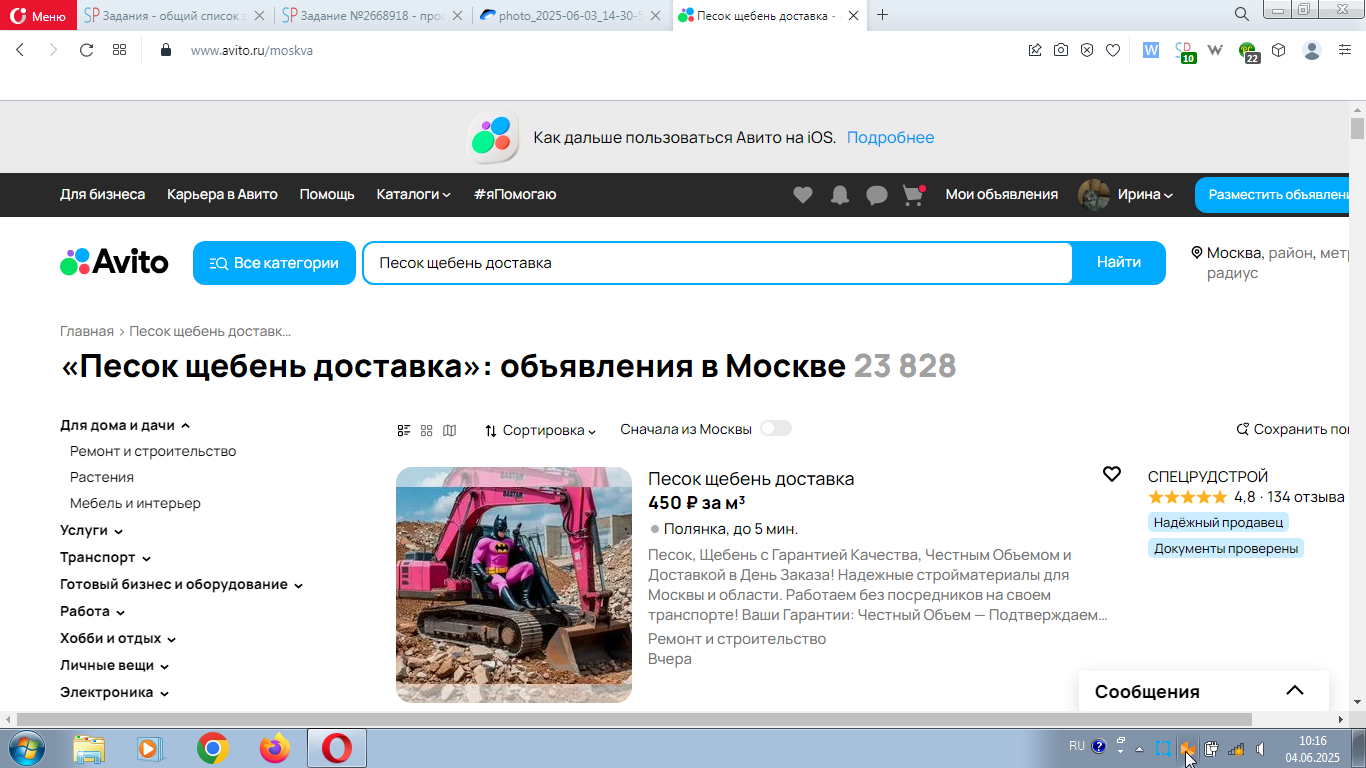
Task: Click the Найти search button
Action: click(x=1118, y=263)
